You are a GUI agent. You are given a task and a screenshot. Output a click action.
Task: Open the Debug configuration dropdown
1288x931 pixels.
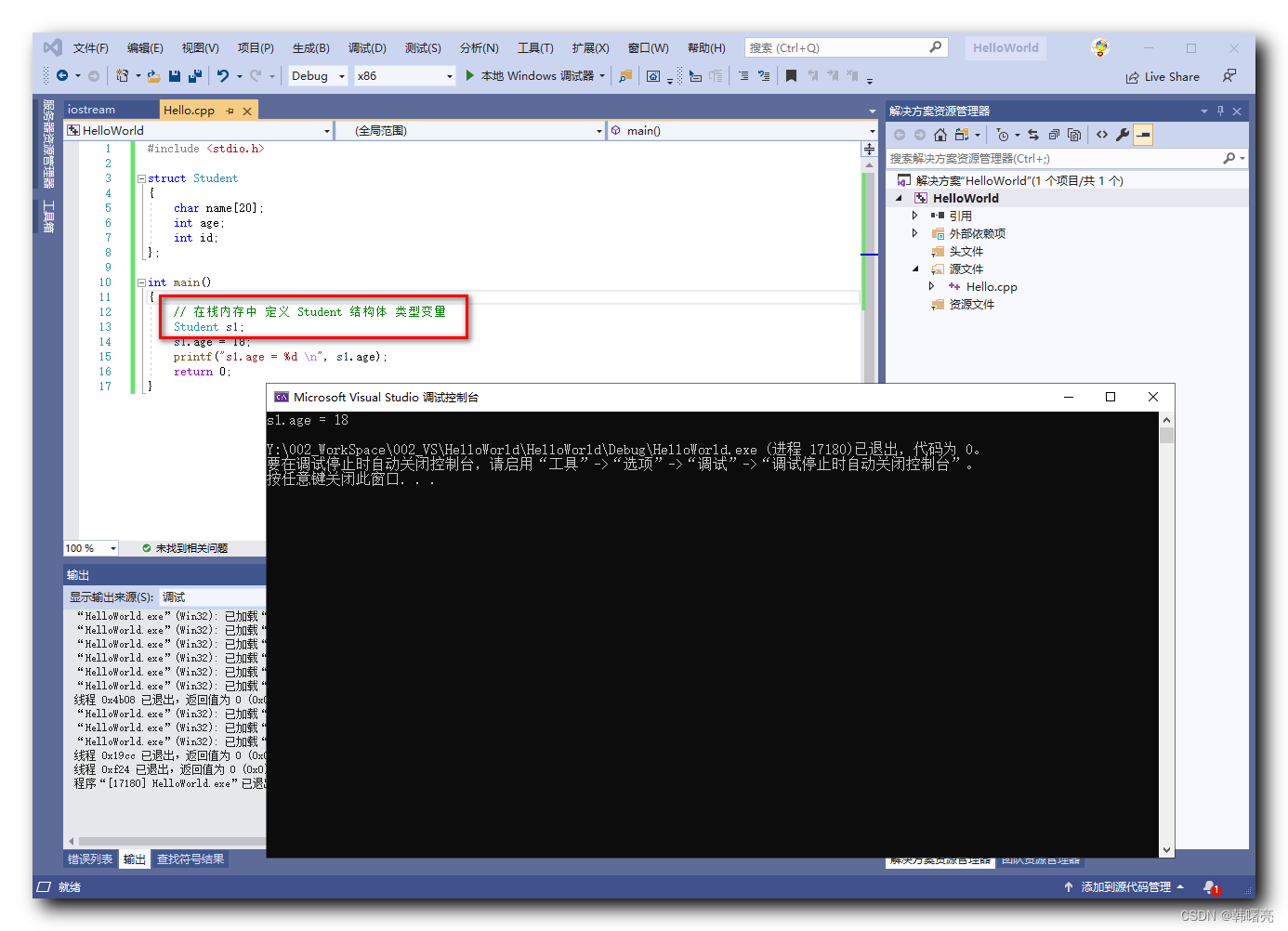pyautogui.click(x=318, y=76)
